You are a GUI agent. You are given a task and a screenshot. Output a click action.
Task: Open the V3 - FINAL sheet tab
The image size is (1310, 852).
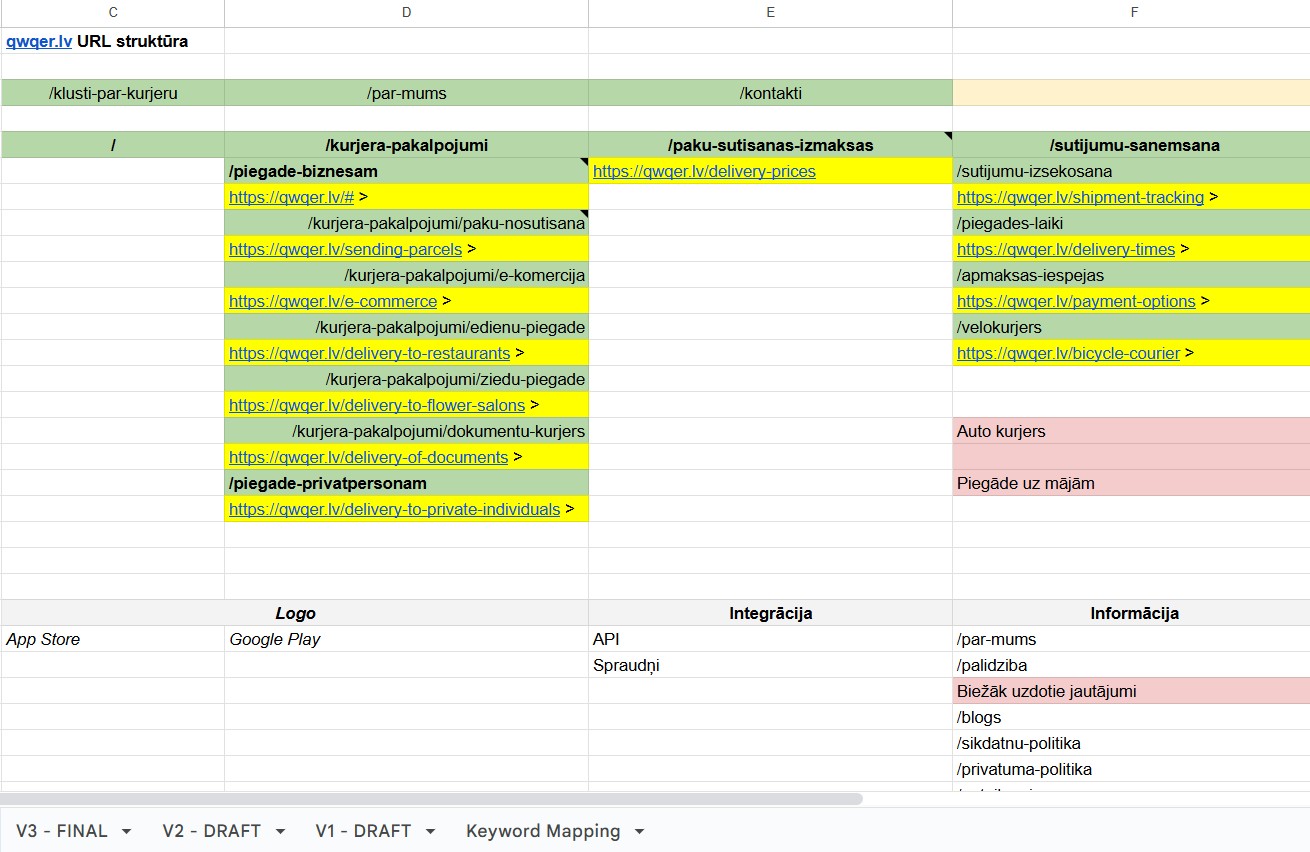pos(61,831)
